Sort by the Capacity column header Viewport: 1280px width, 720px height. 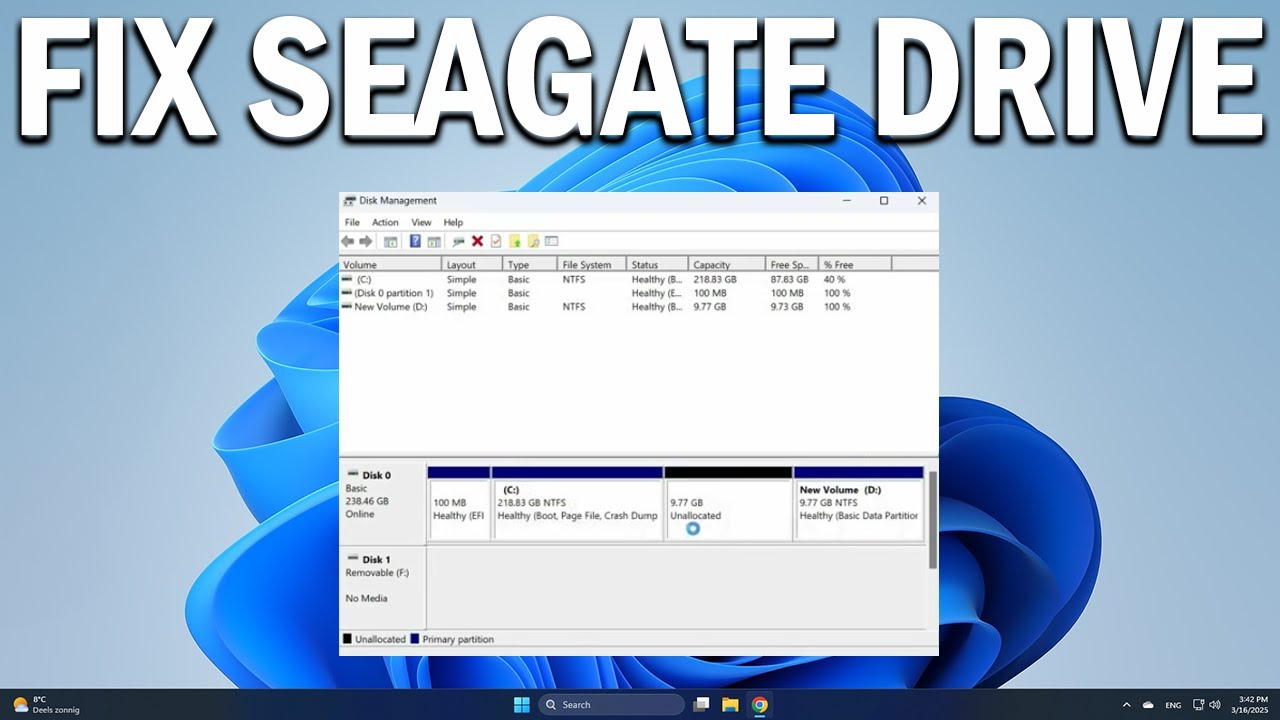point(726,264)
